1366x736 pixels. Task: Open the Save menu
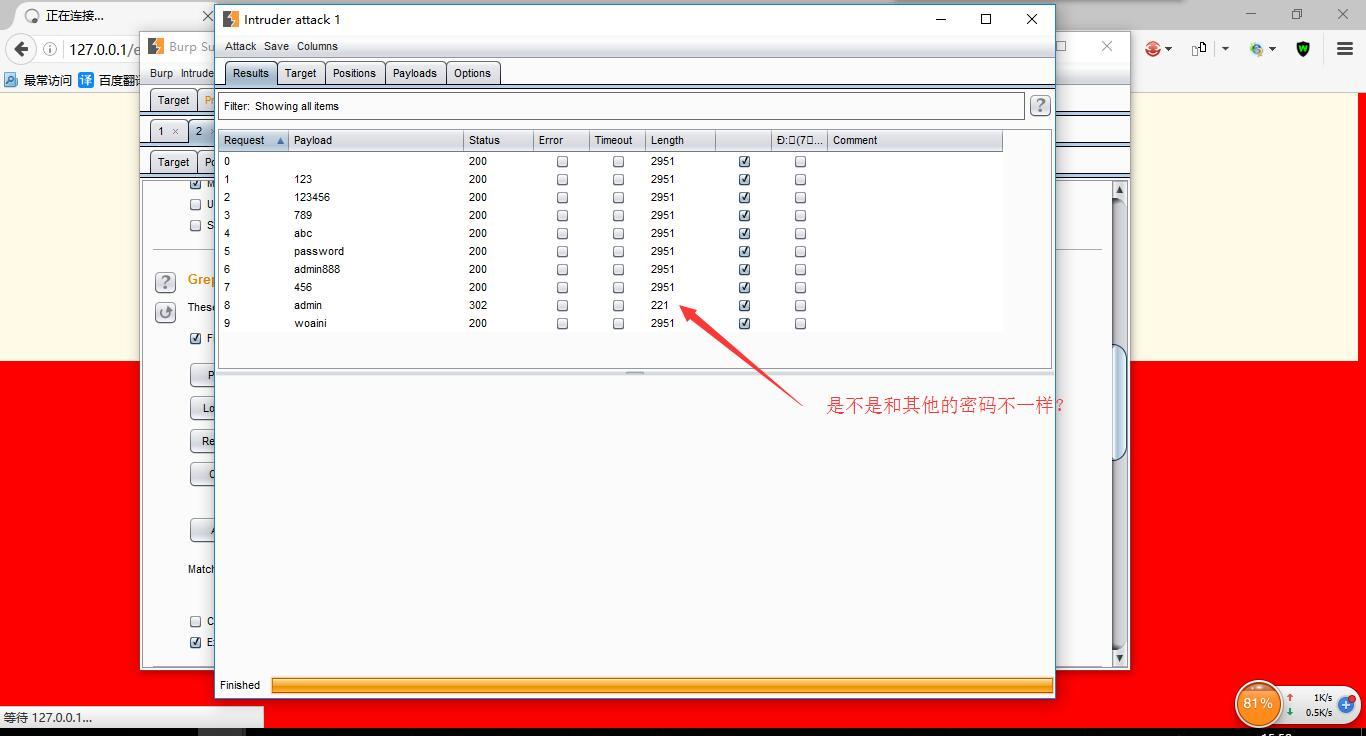pyautogui.click(x=276, y=46)
